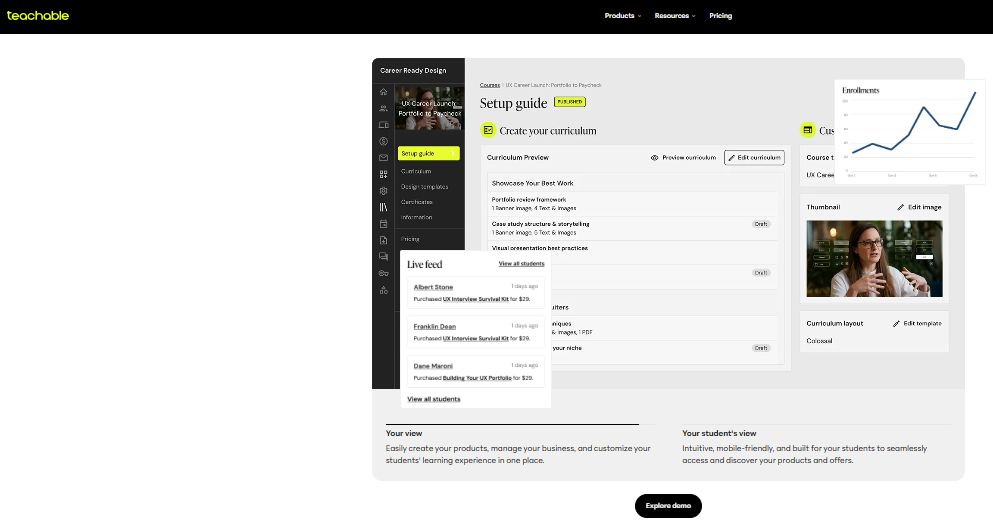
Task: Open Design templates in the course sidebar
Action: point(424,187)
